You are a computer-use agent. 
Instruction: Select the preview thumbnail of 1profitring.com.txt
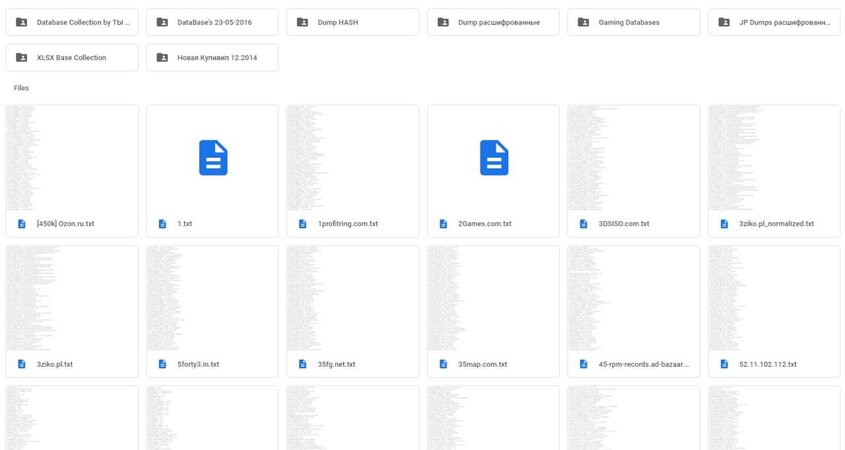(x=352, y=158)
